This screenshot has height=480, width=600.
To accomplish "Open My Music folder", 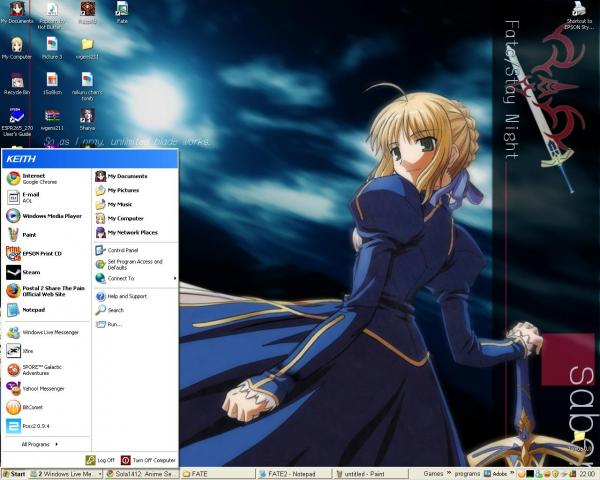I will pyautogui.click(x=135, y=204).
